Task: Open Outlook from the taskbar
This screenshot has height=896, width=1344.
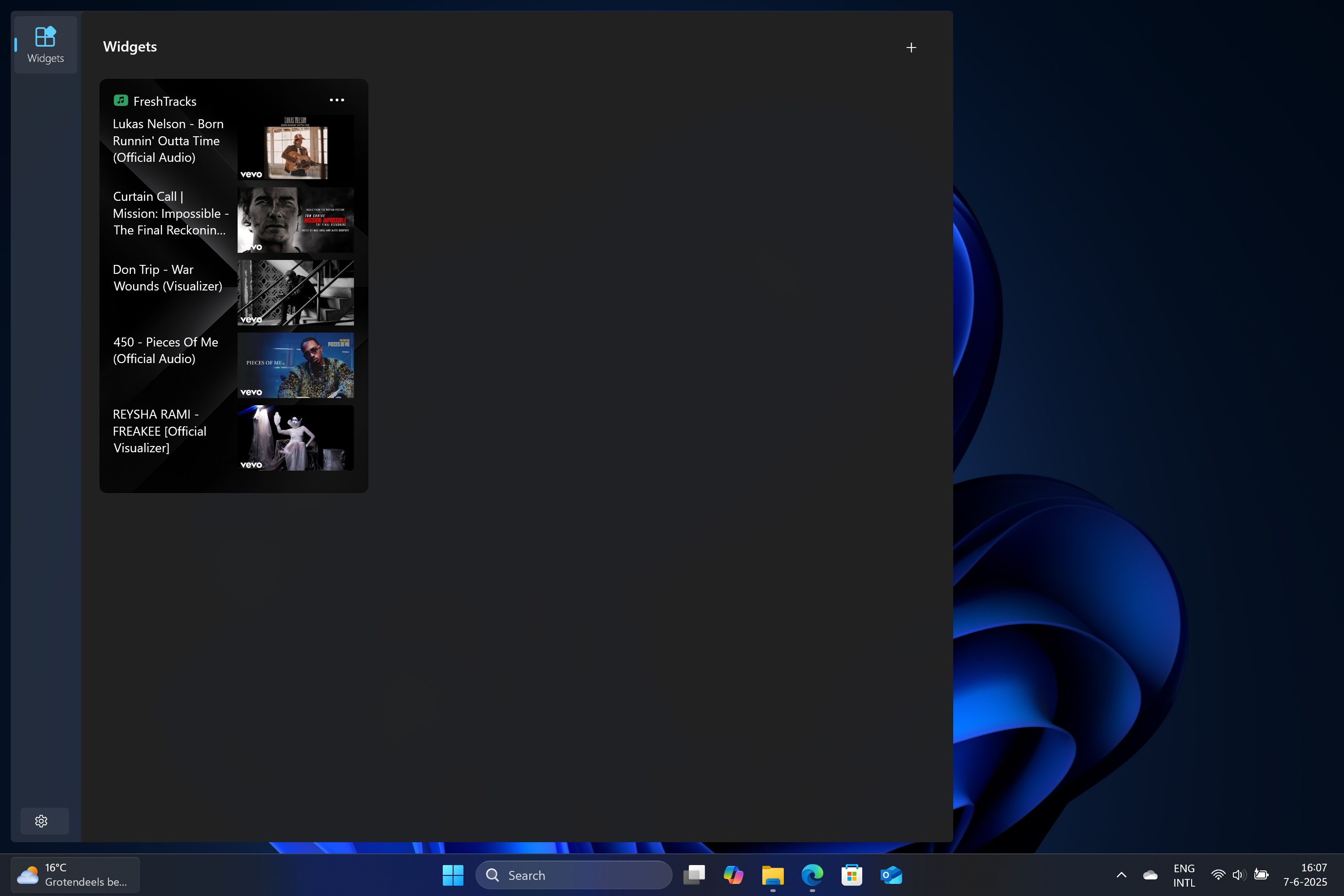Action: pos(891,875)
